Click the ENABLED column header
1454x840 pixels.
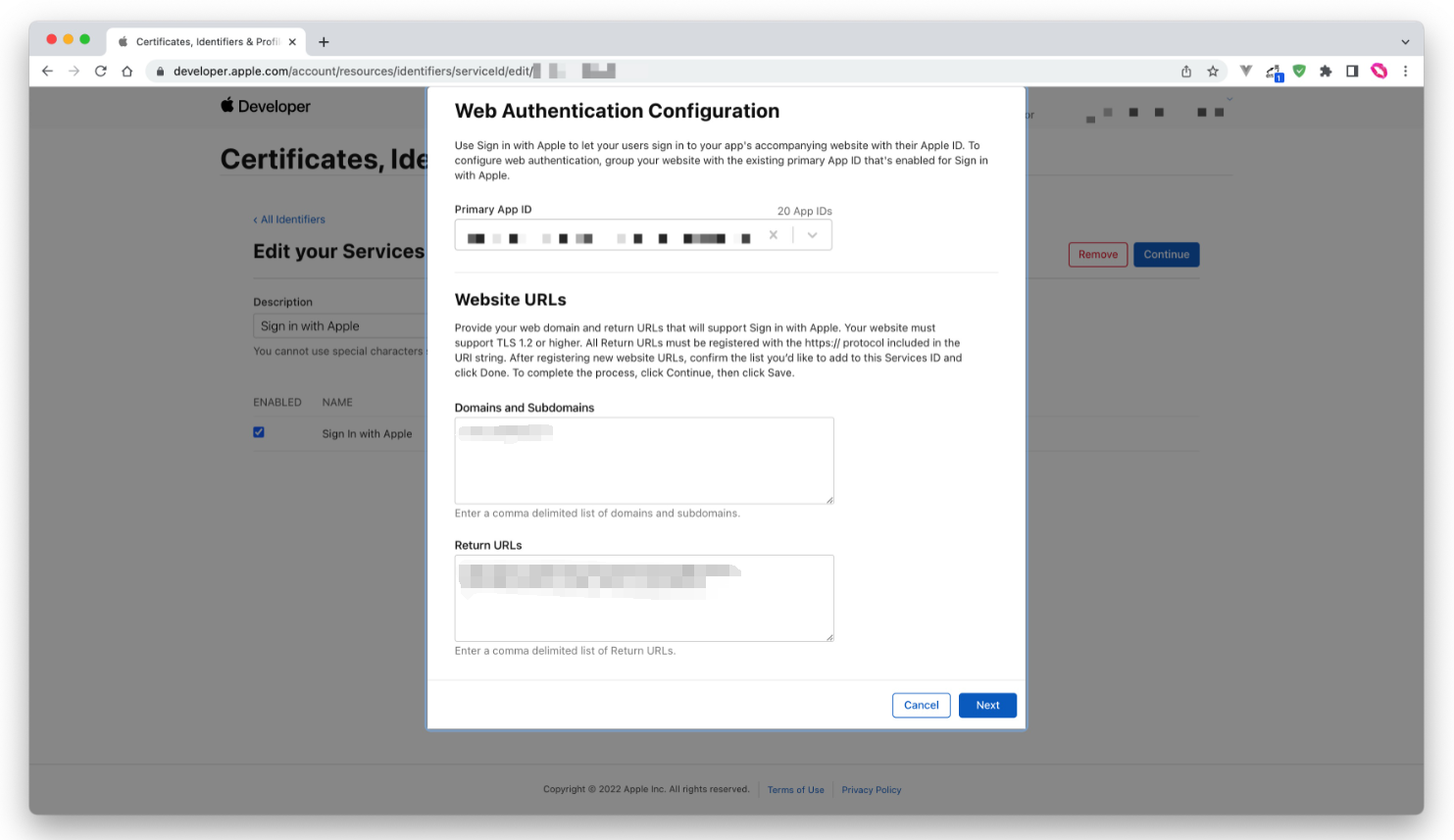tap(277, 402)
